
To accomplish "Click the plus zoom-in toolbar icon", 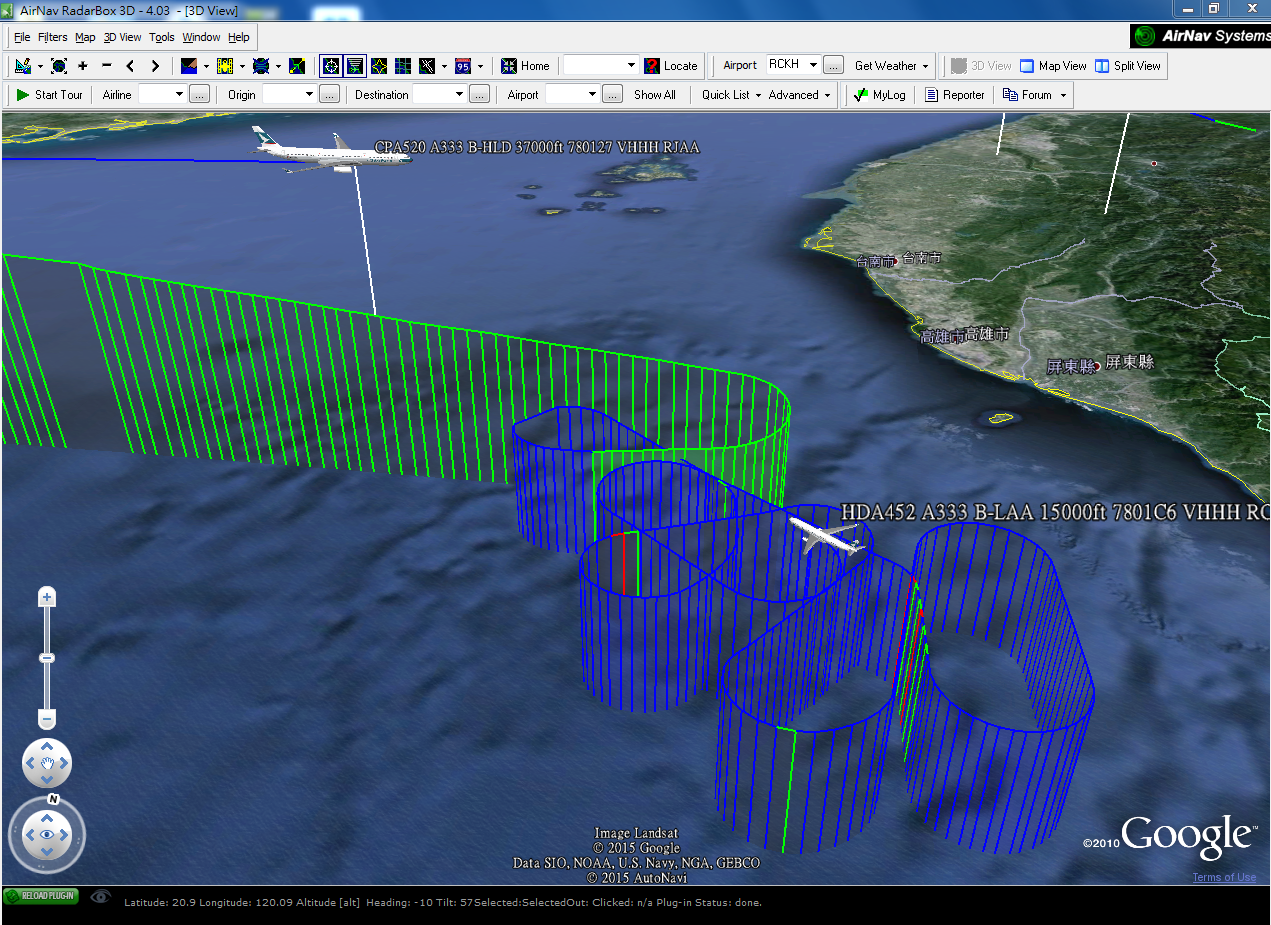I will [82, 66].
